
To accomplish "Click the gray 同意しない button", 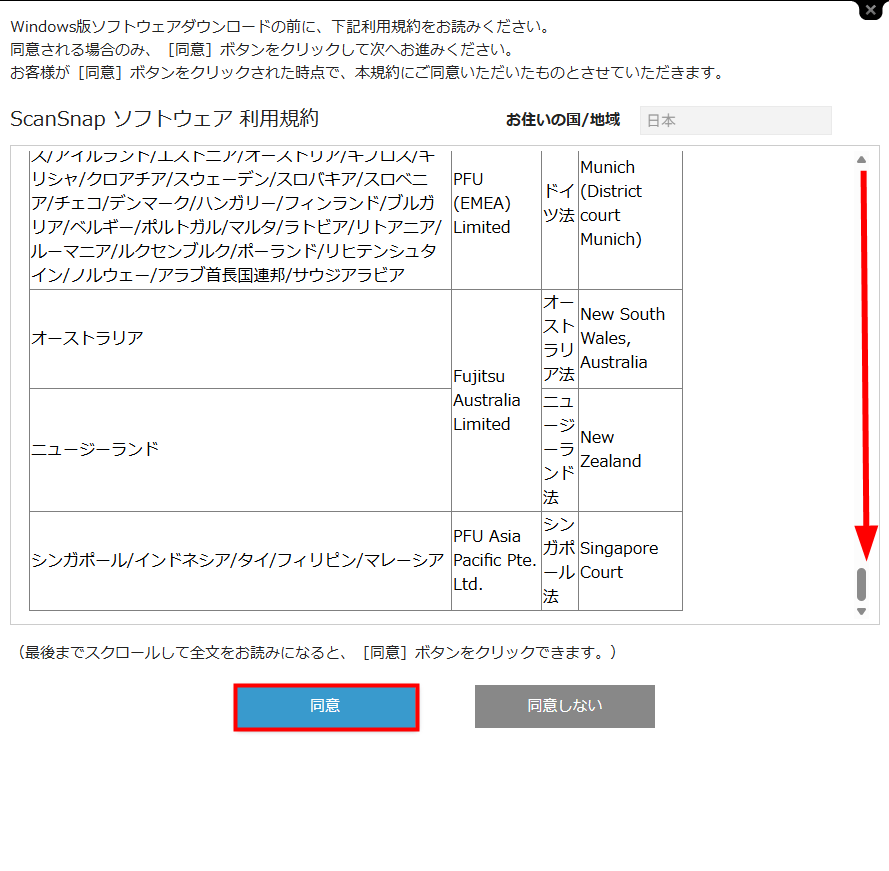I will coord(564,706).
